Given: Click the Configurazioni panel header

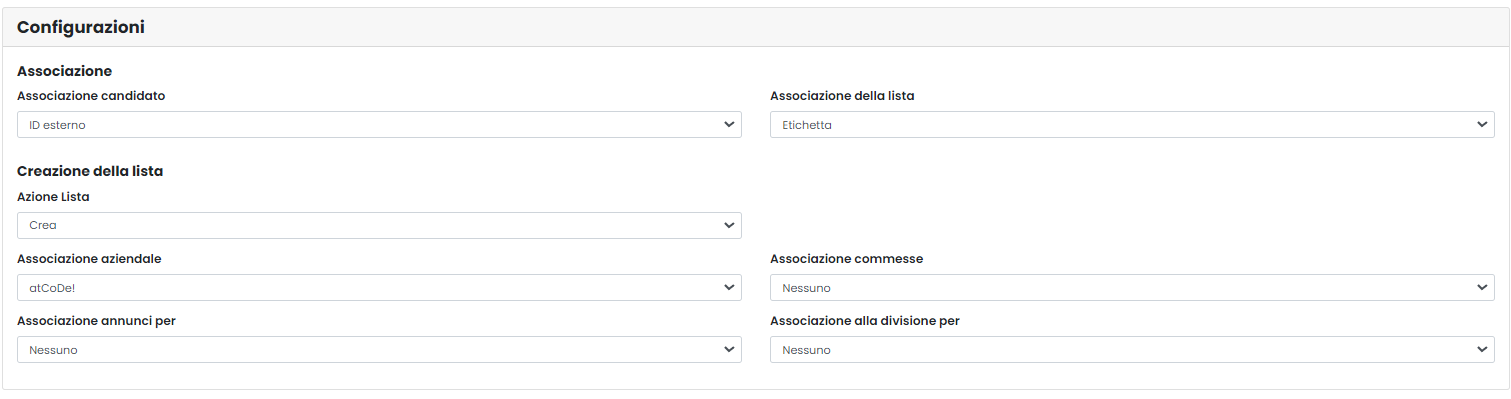Looking at the screenshot, I should [755, 28].
